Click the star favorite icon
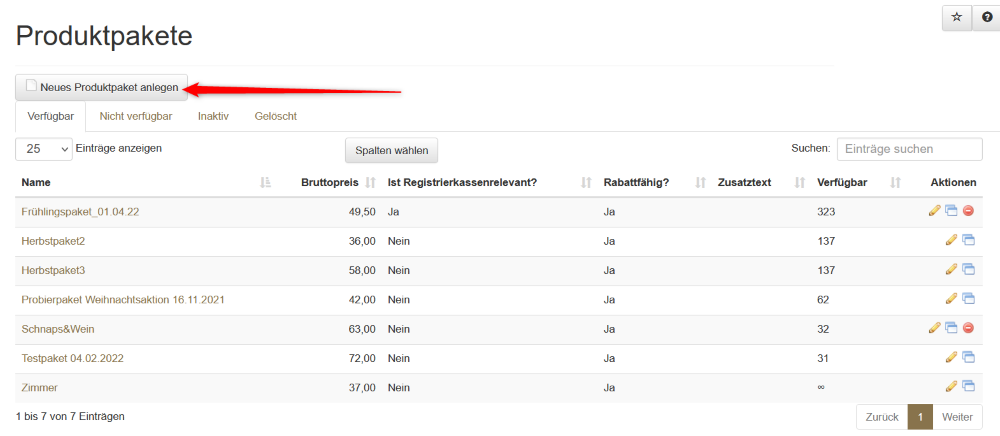 tap(956, 18)
